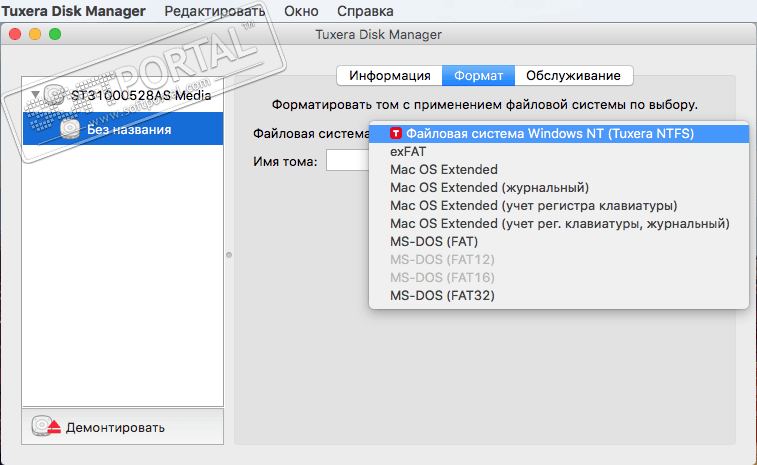Choose Файловая система Windows NT (Tuxera NTFS)
The image size is (757, 465).
tap(559, 133)
